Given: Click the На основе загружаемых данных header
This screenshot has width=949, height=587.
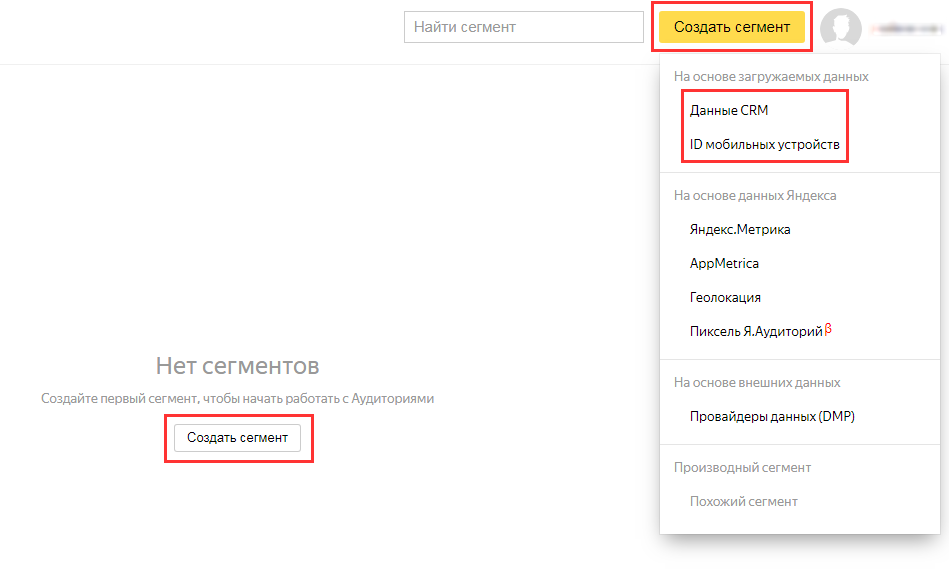Looking at the screenshot, I should 771,76.
